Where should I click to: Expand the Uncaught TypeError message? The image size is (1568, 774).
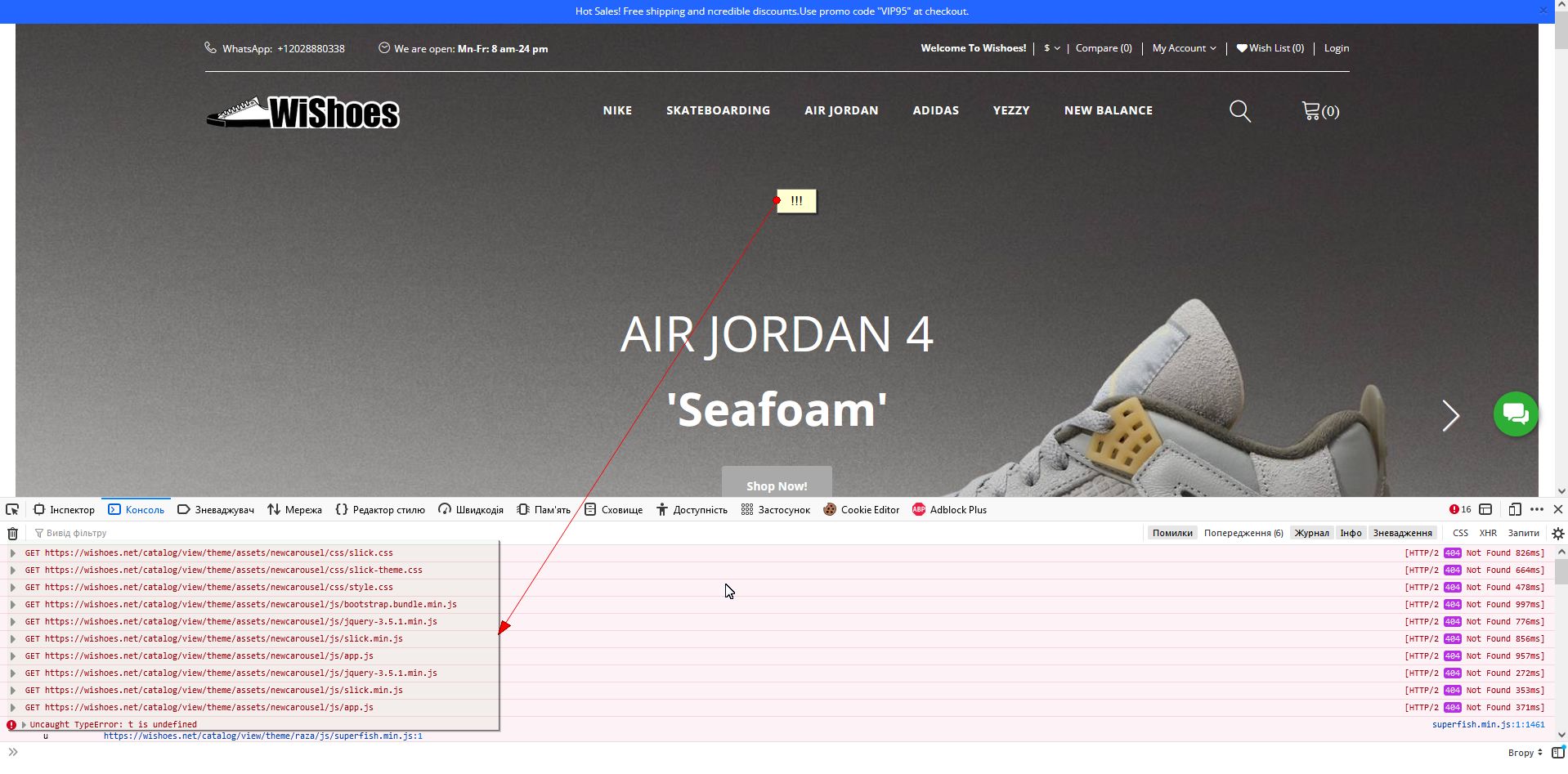tap(24, 724)
